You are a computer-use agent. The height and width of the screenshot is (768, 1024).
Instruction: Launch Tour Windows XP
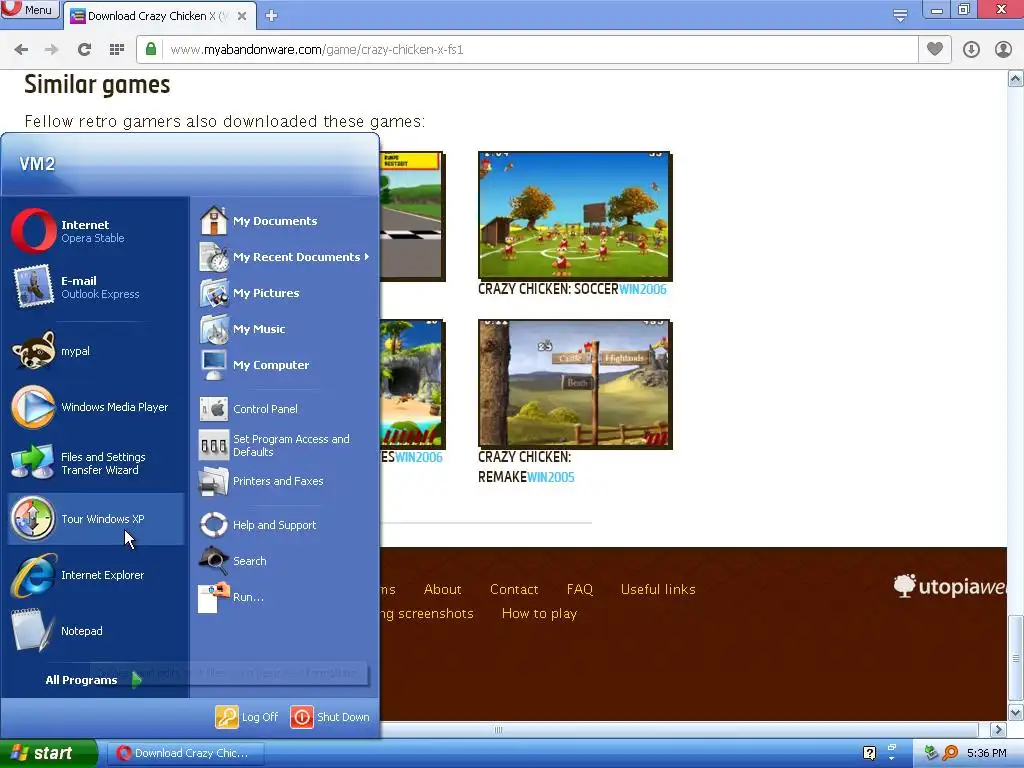(x=95, y=519)
